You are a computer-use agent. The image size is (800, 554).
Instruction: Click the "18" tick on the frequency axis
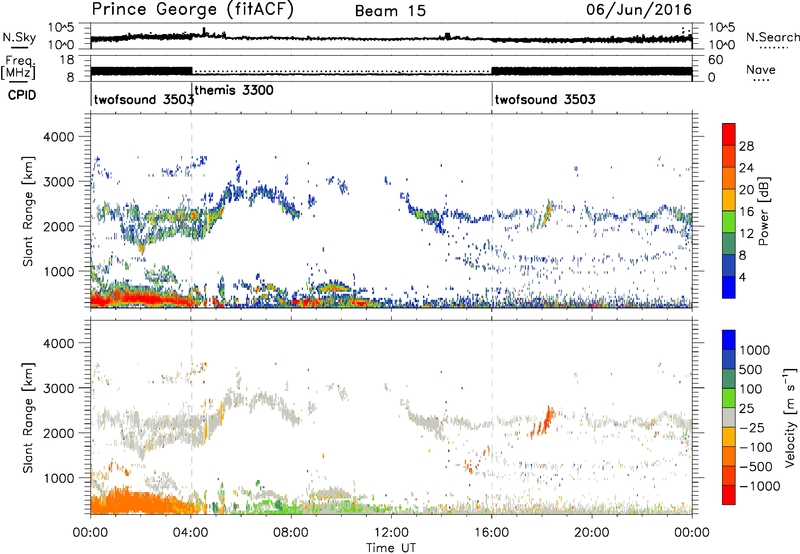[x=67, y=60]
